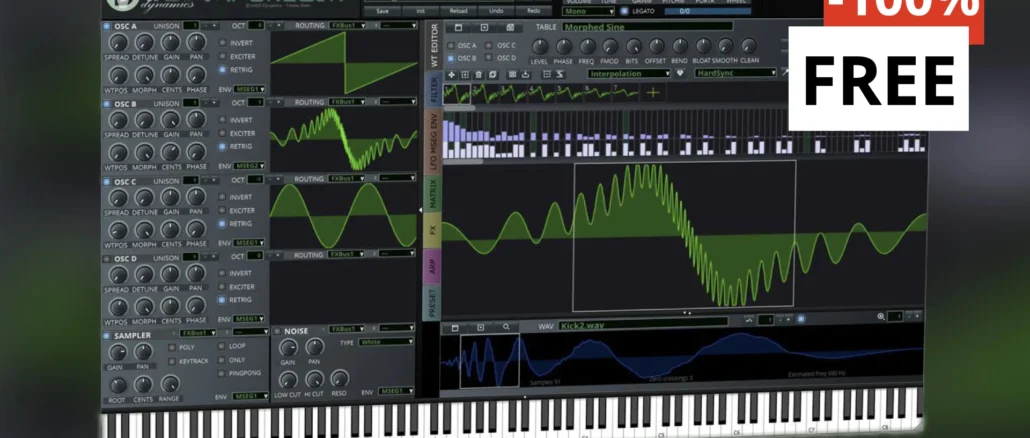1030x438 pixels.
Task: Select OSC C radio in WT editor
Action: (x=489, y=45)
